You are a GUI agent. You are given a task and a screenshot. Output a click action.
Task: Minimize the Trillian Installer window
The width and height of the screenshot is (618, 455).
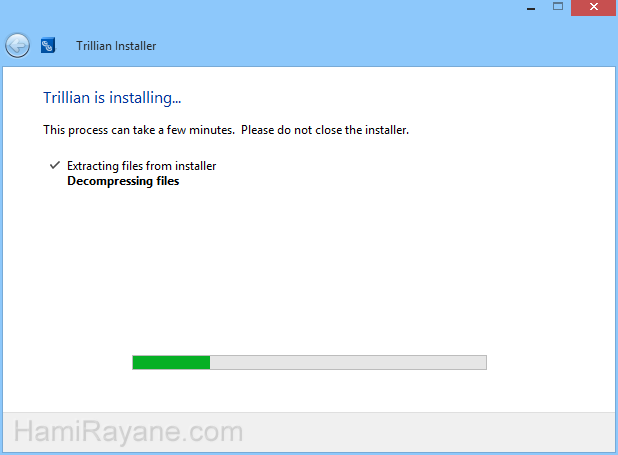[x=531, y=7]
